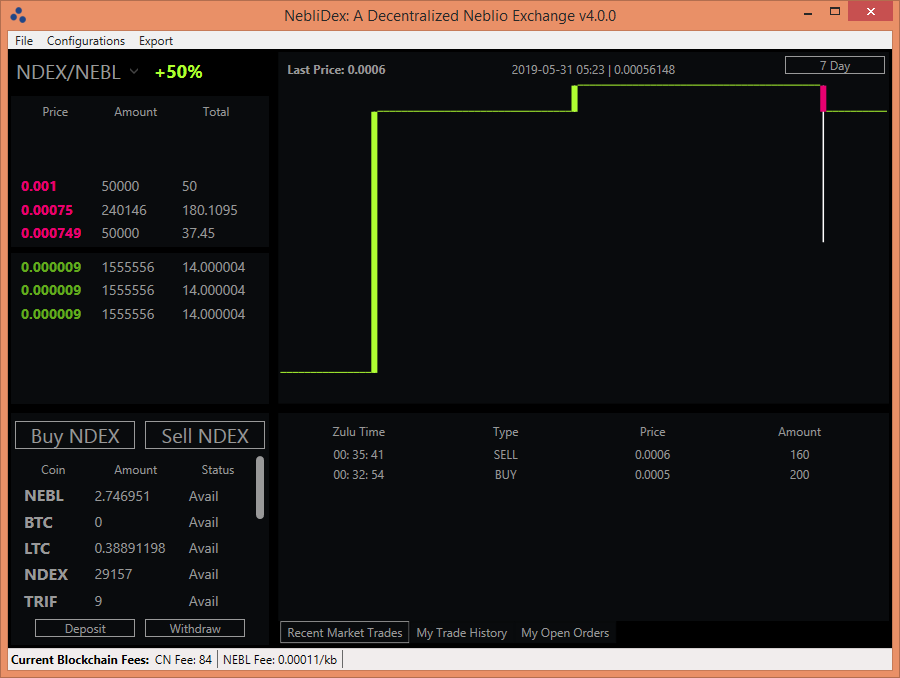Select the LTC wallet row
The height and width of the screenshot is (678, 900).
point(132,548)
